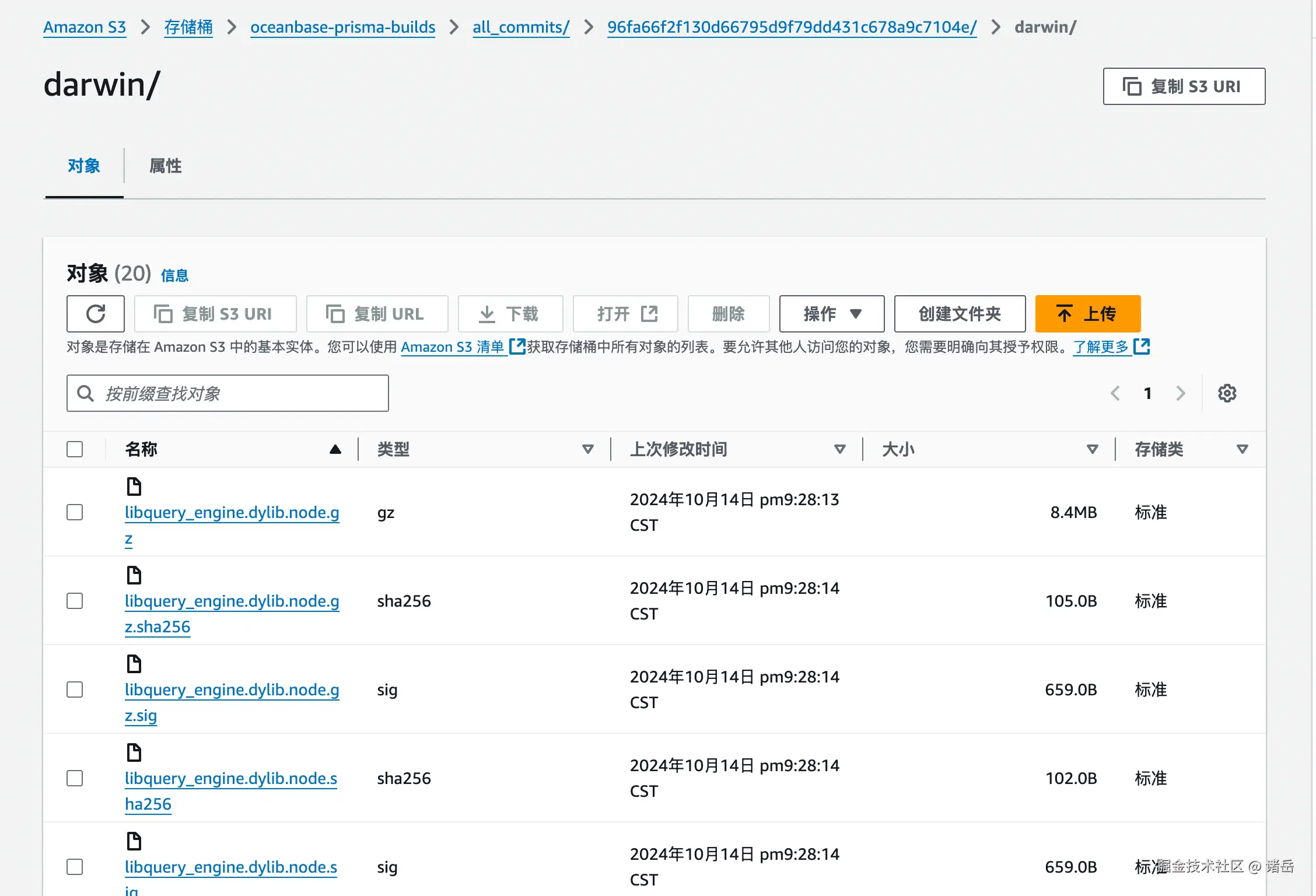Click the search magnifier icon
The image size is (1316, 896).
click(x=86, y=393)
